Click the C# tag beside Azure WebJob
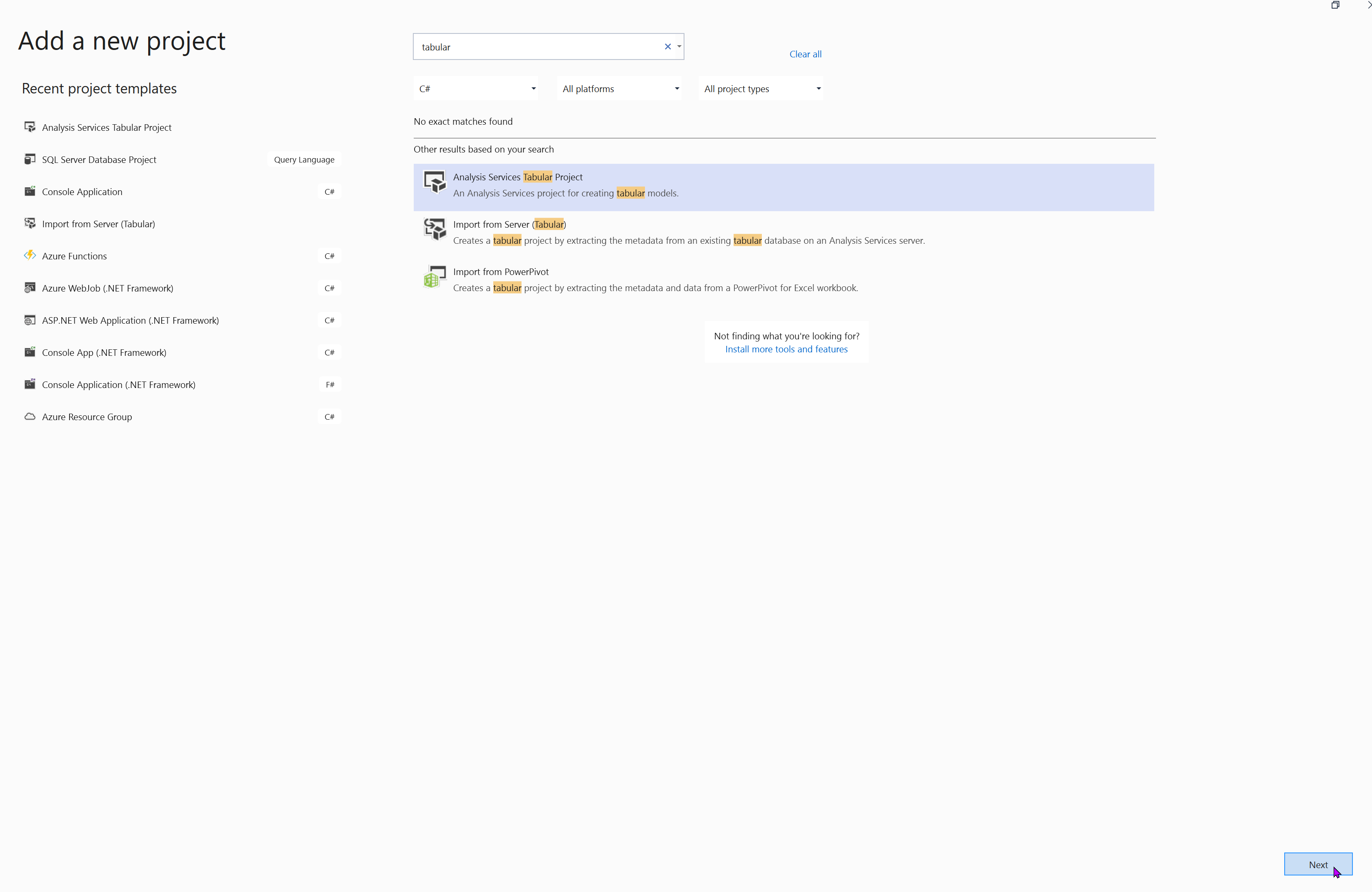This screenshot has height=892, width=1372. pyautogui.click(x=329, y=288)
